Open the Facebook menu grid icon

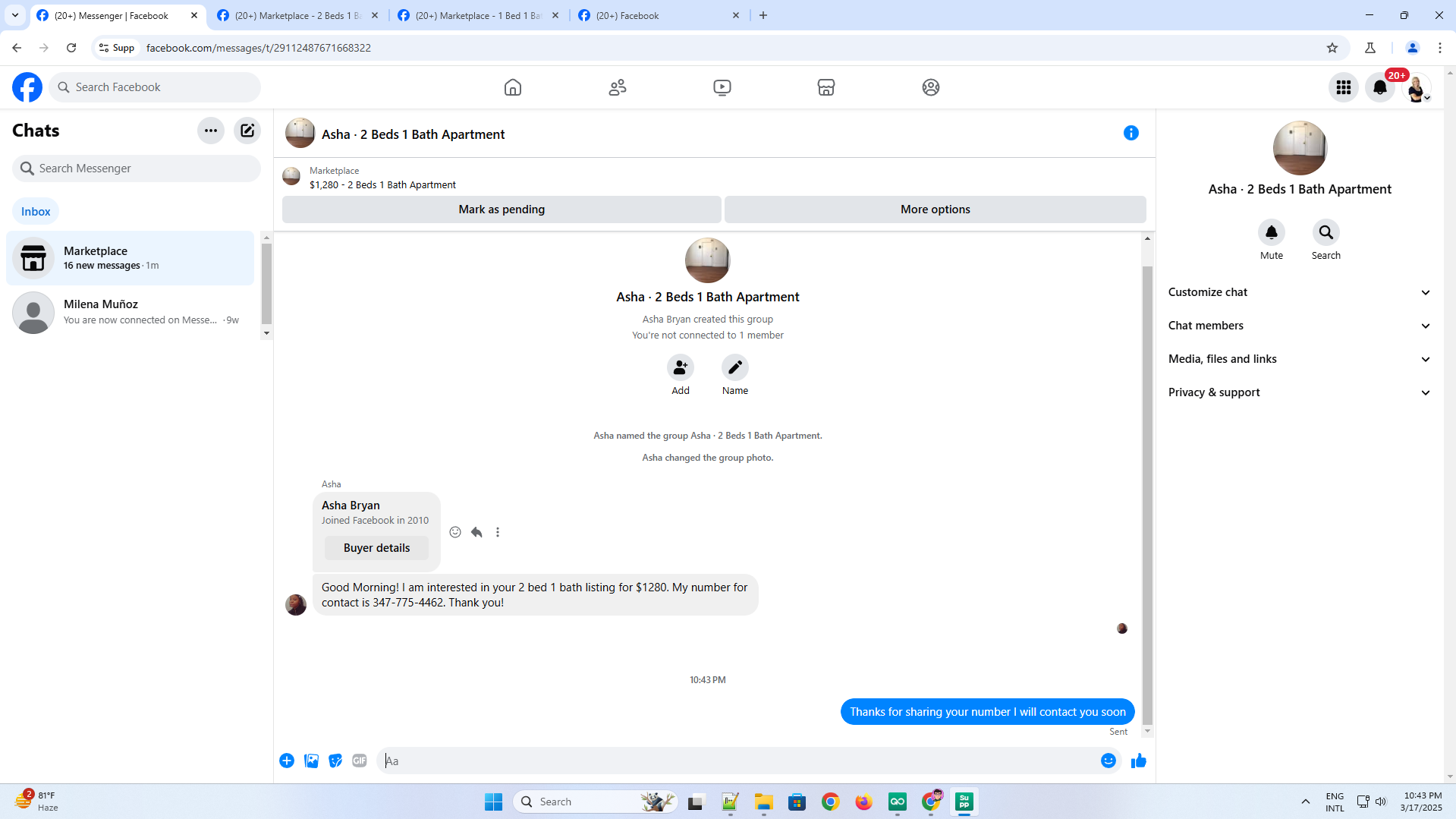(x=1344, y=87)
